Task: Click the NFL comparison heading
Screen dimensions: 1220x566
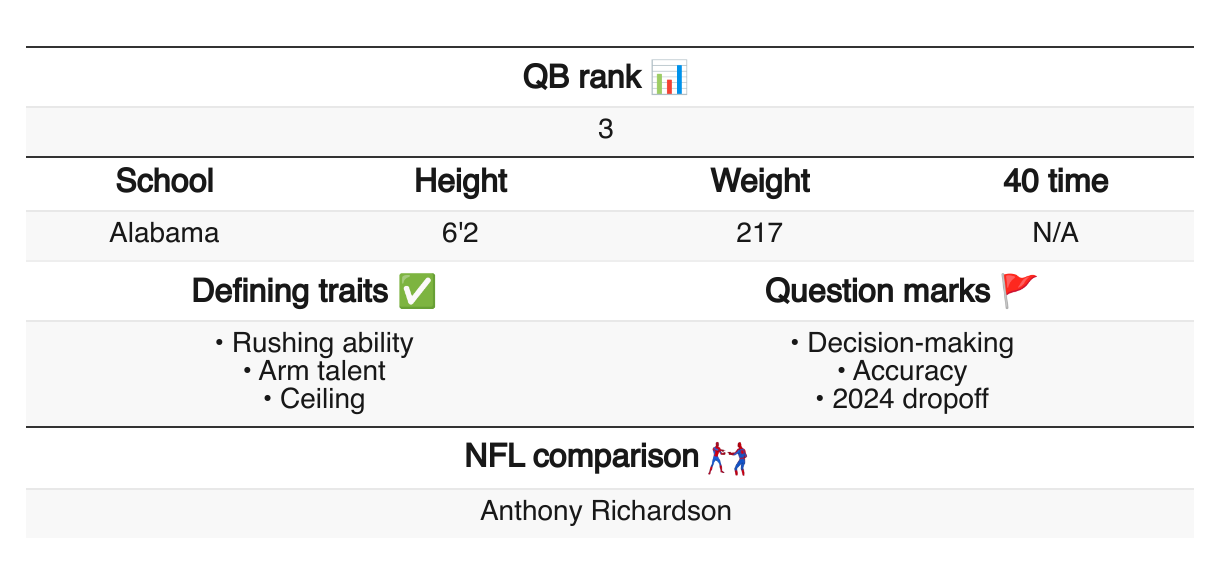Action: 581,457
